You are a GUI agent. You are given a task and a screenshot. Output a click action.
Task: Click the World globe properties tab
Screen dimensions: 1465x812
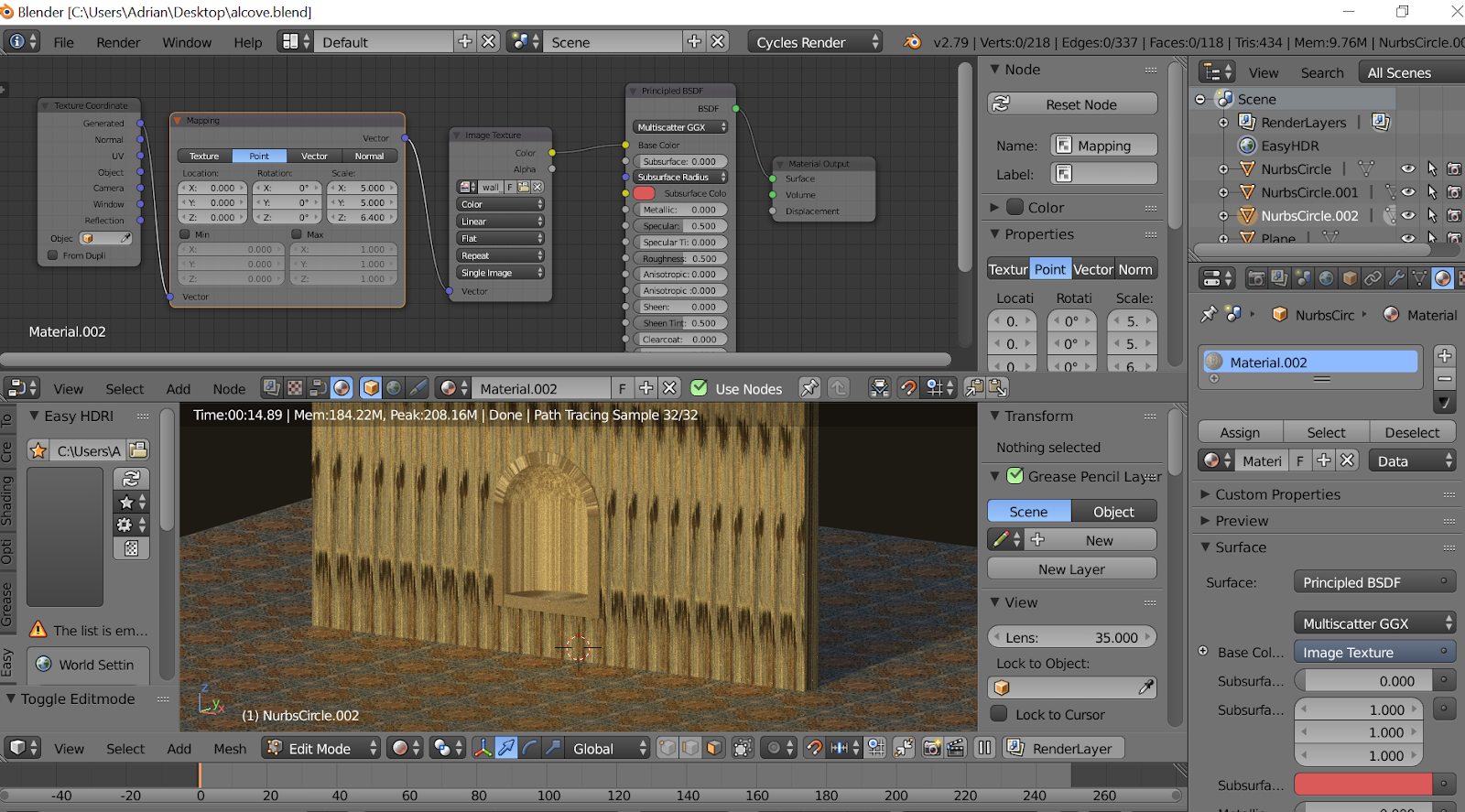pyautogui.click(x=1326, y=278)
